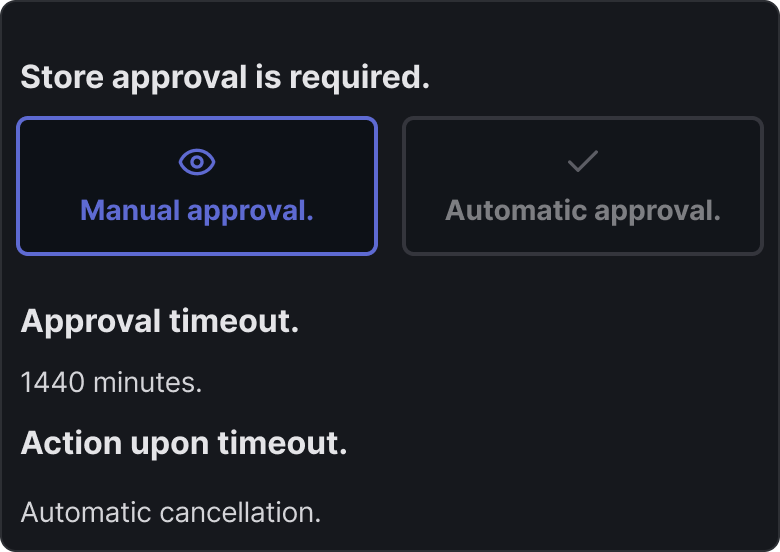780x552 pixels.
Task: Click the 'Action upon timeout.' heading
Action: pyautogui.click(x=184, y=443)
